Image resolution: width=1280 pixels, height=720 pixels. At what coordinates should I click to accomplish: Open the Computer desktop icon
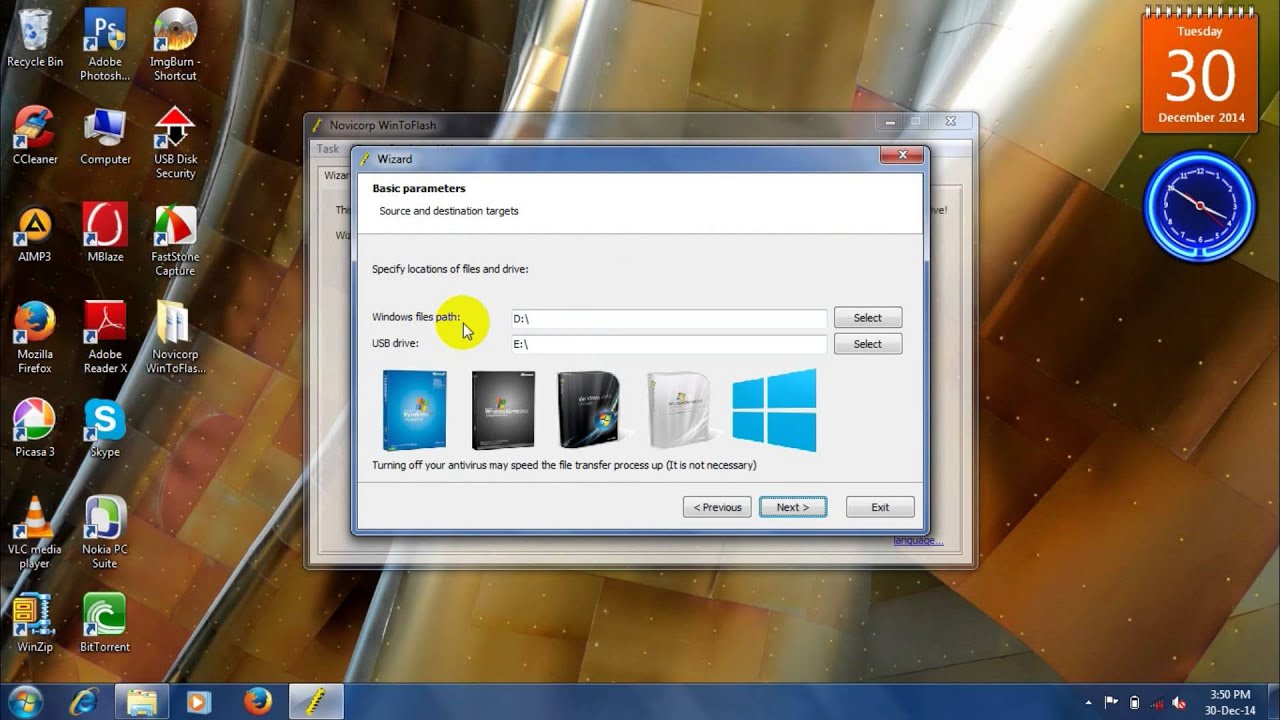coord(105,135)
